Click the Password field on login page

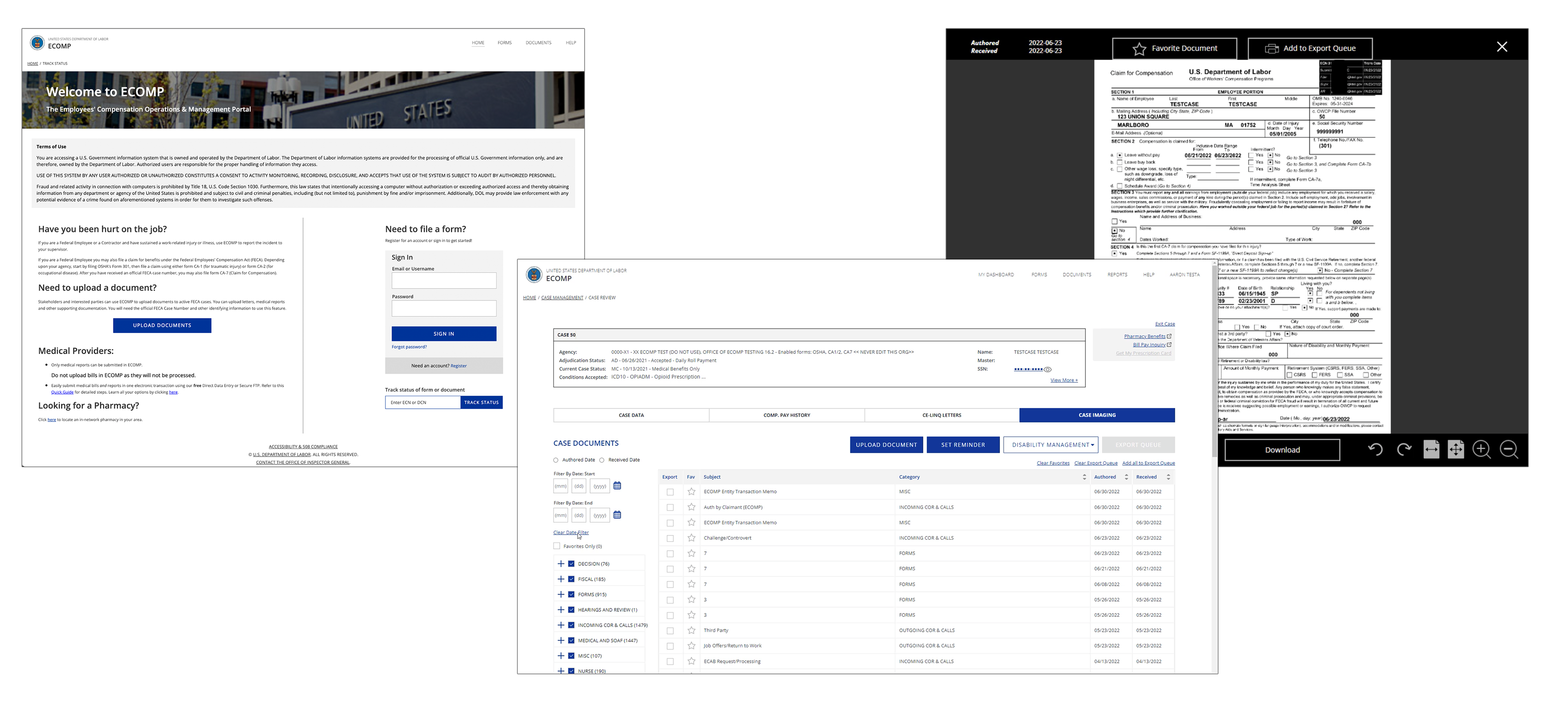click(444, 308)
